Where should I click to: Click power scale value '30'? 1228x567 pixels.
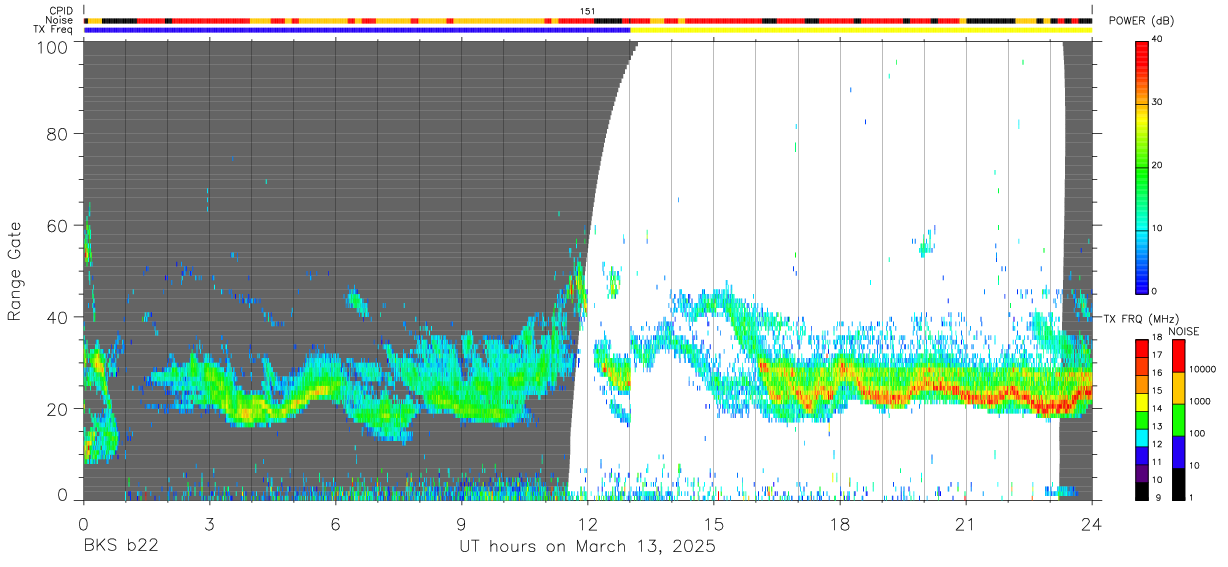(1158, 103)
